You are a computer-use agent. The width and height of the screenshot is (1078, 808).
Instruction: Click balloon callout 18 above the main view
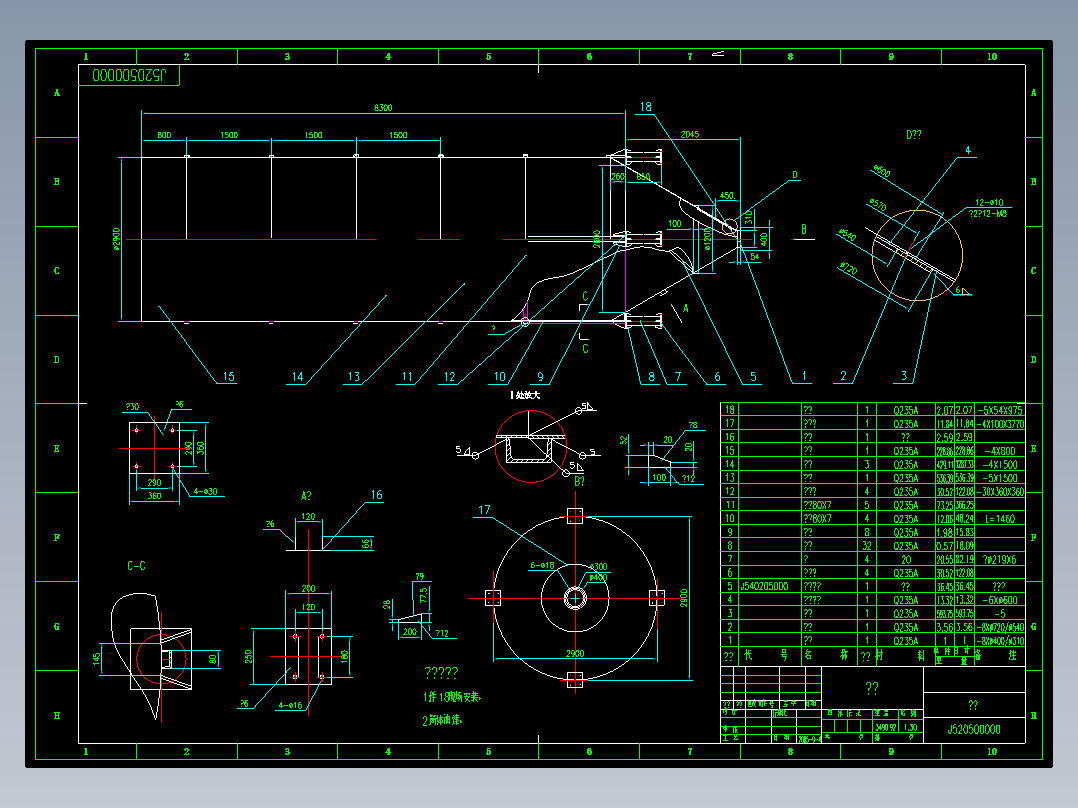click(x=646, y=107)
